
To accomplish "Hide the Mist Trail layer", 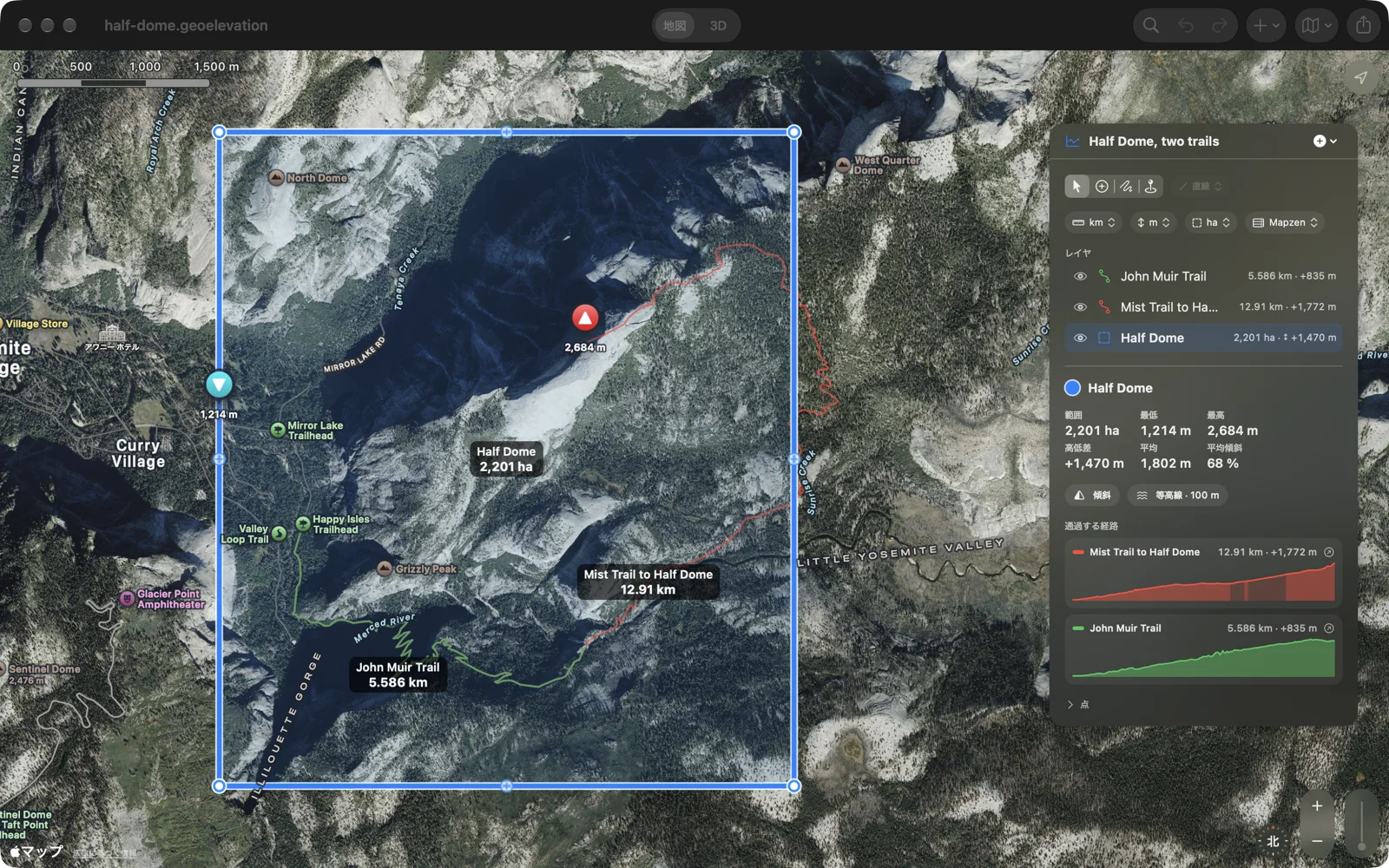I will click(x=1080, y=307).
